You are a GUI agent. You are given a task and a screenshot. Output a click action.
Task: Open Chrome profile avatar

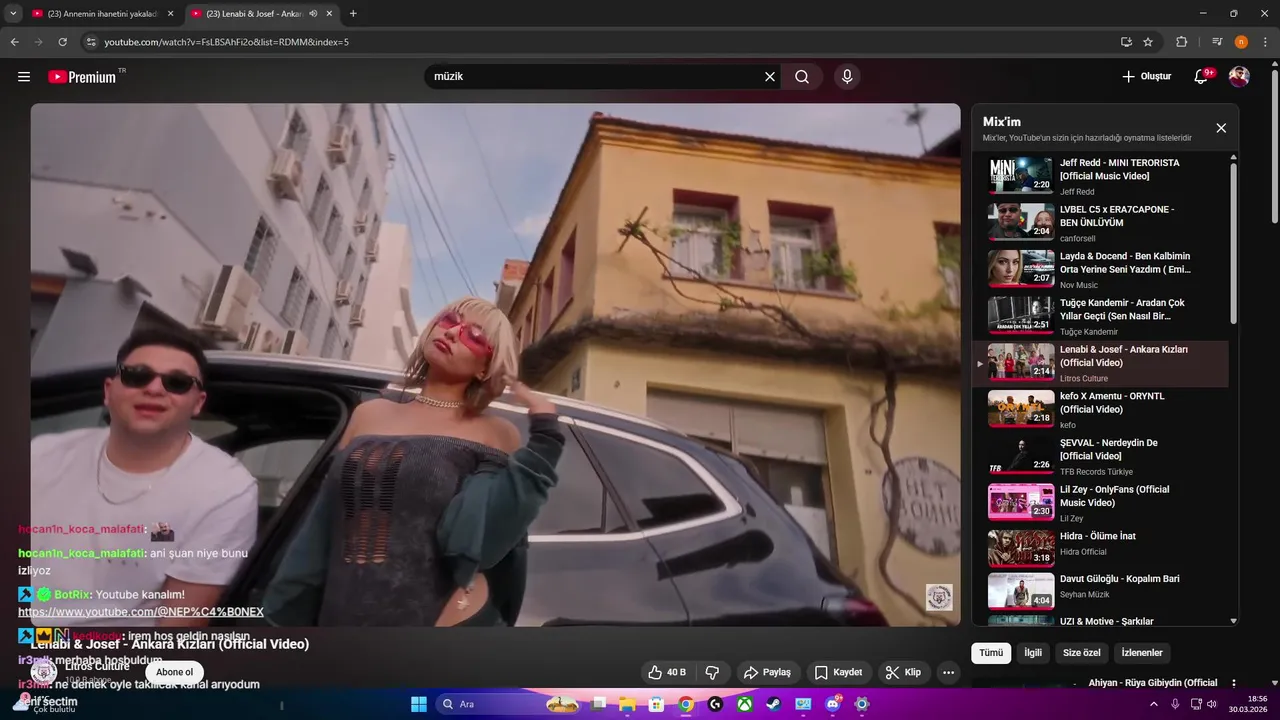(1241, 42)
